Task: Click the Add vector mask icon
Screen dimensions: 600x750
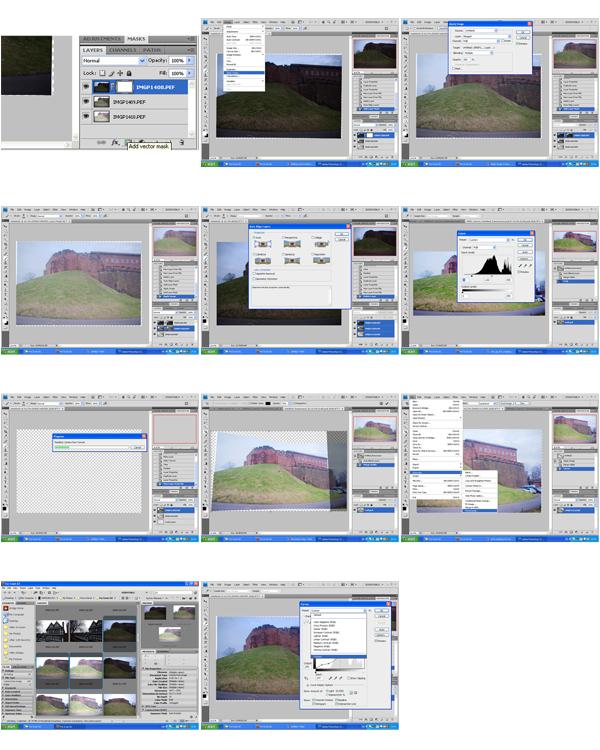Action: tap(127, 143)
